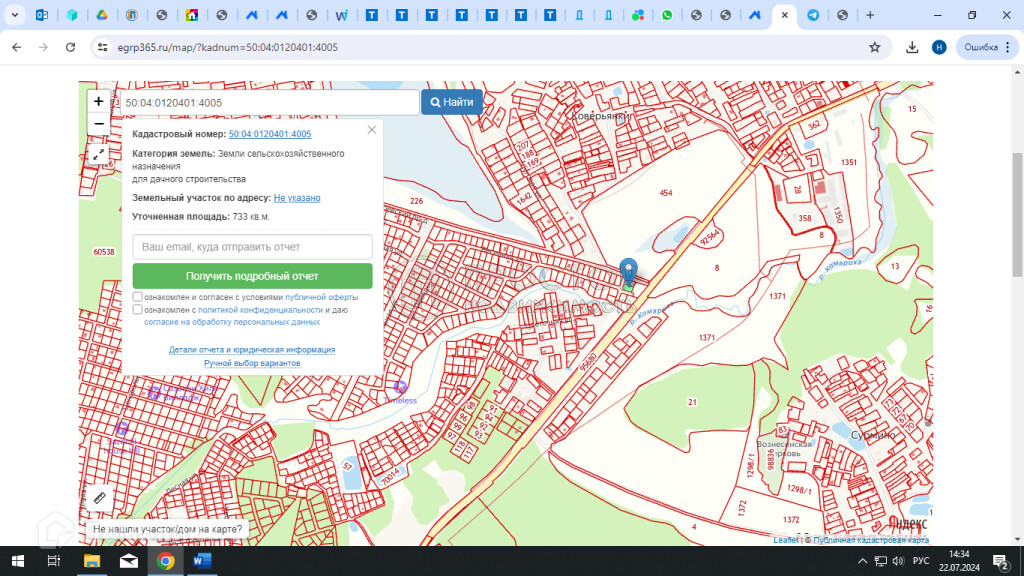Check the privacy policy consent box
Screen dimensions: 1024x576
click(138, 310)
